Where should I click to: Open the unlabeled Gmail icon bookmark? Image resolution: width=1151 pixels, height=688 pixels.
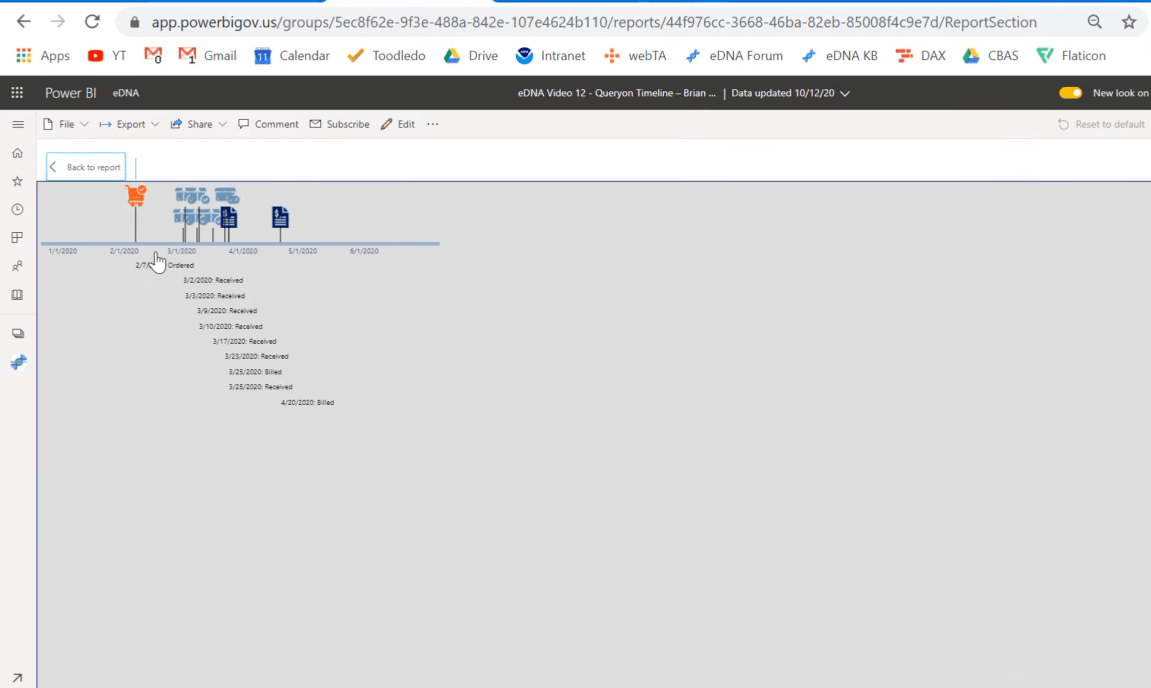click(x=153, y=56)
